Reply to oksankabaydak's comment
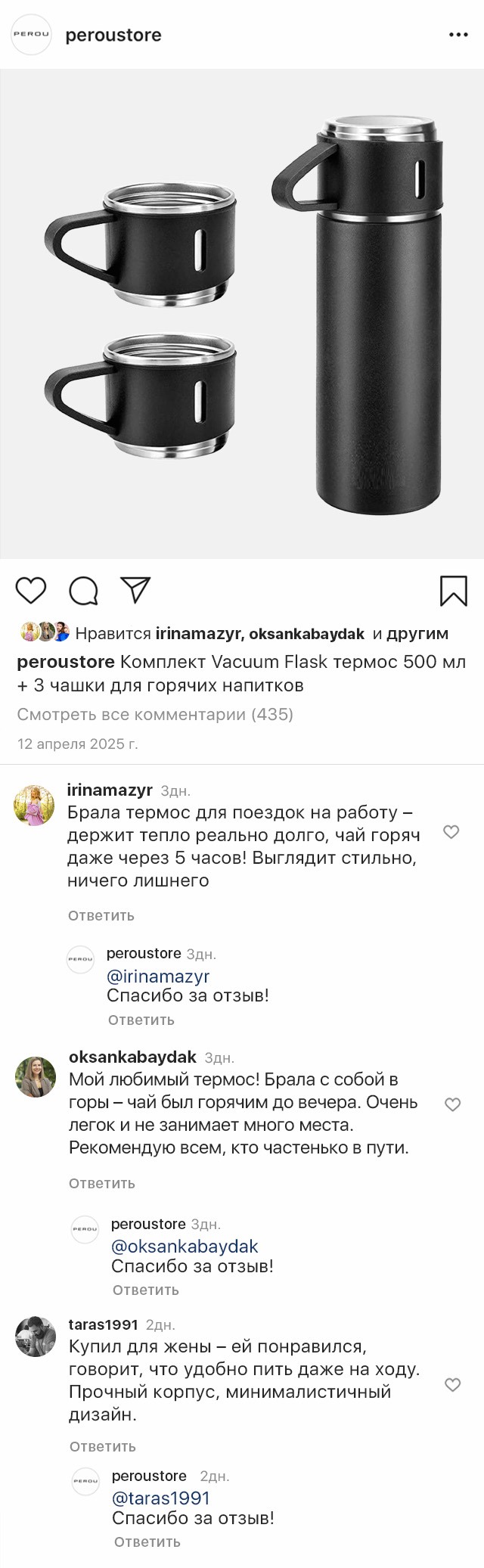484x1568 pixels. pos(102,1184)
